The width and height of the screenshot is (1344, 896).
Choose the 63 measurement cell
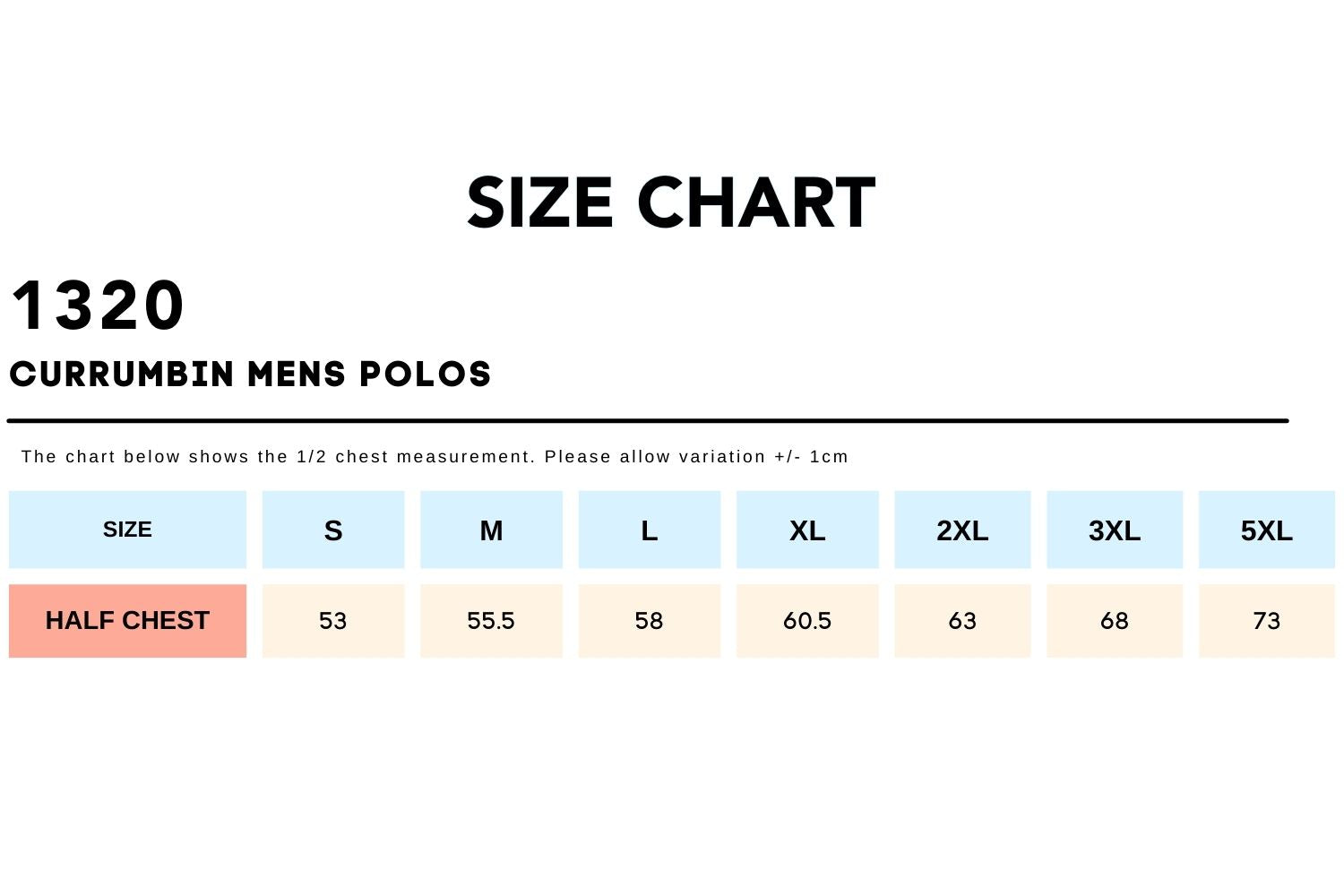coord(962,621)
